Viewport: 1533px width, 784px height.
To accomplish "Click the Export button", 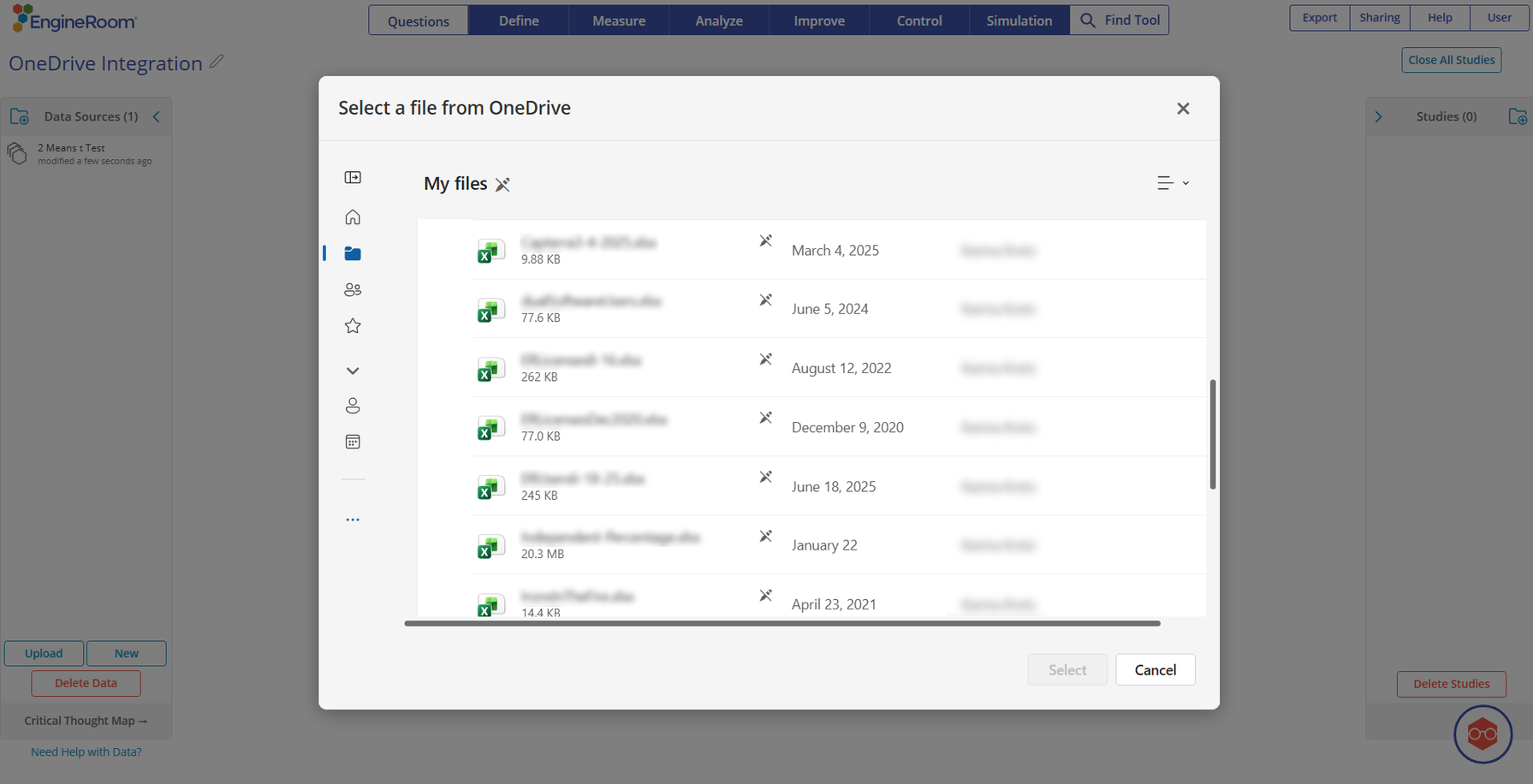I will pyautogui.click(x=1320, y=18).
